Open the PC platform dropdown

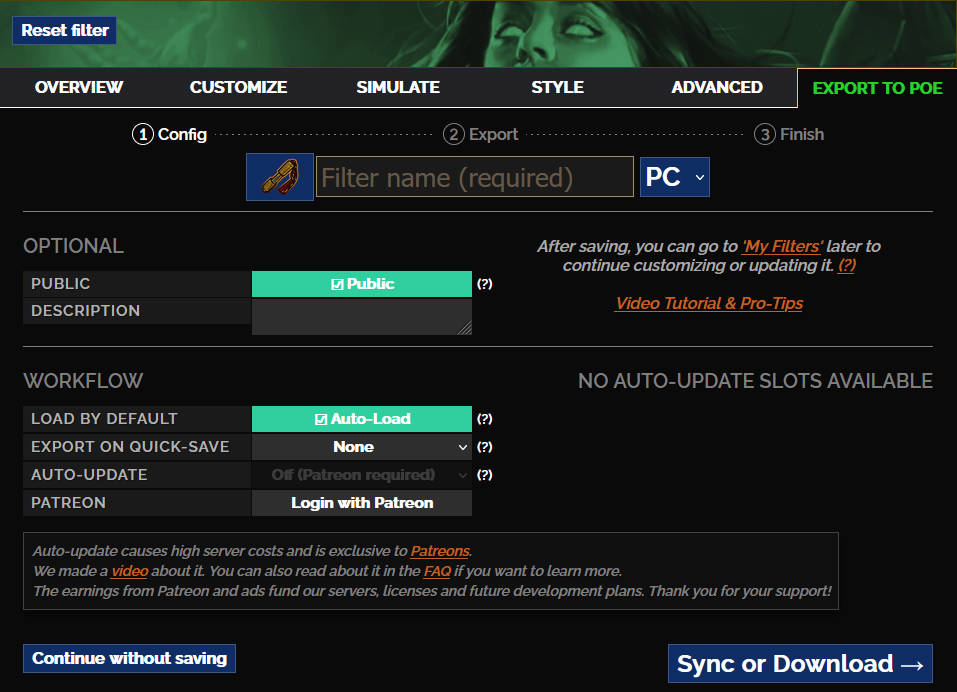click(674, 176)
